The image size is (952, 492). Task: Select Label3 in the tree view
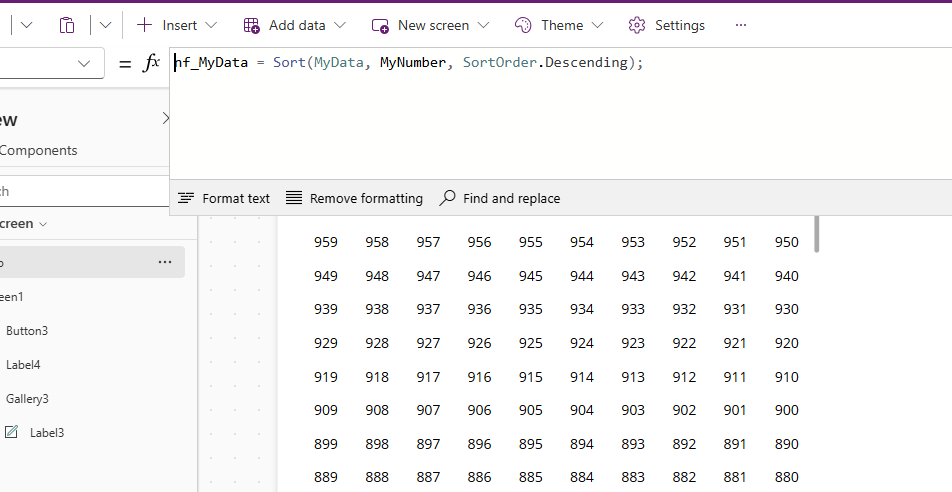point(47,433)
